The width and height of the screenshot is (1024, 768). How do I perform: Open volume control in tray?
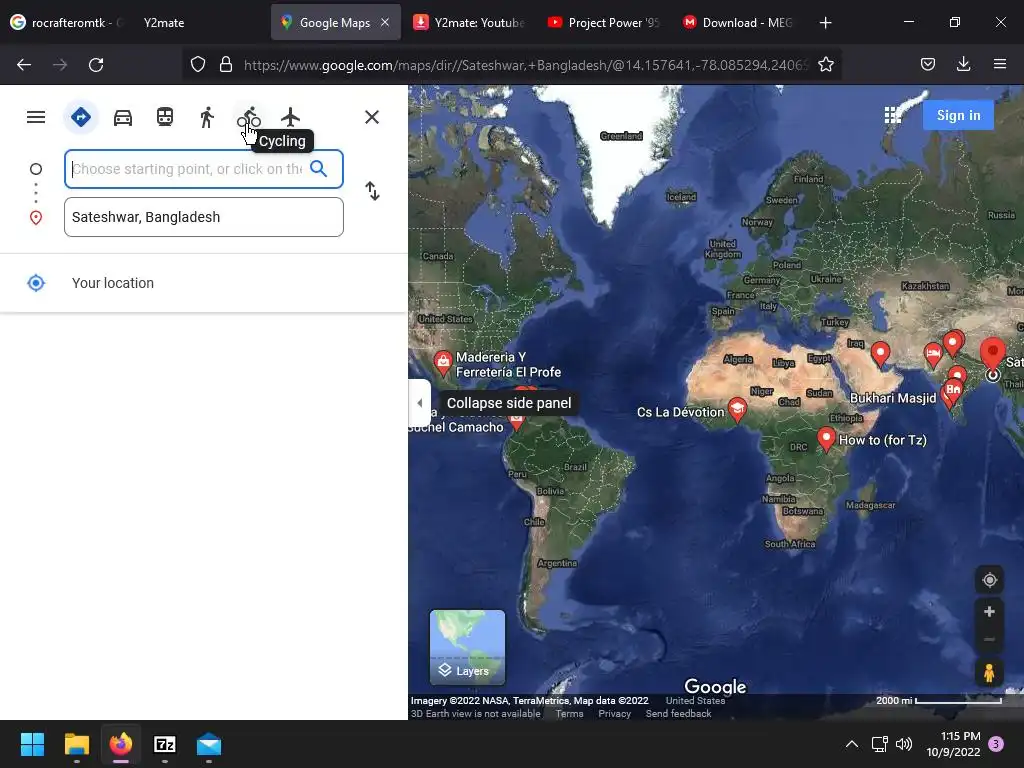point(904,744)
